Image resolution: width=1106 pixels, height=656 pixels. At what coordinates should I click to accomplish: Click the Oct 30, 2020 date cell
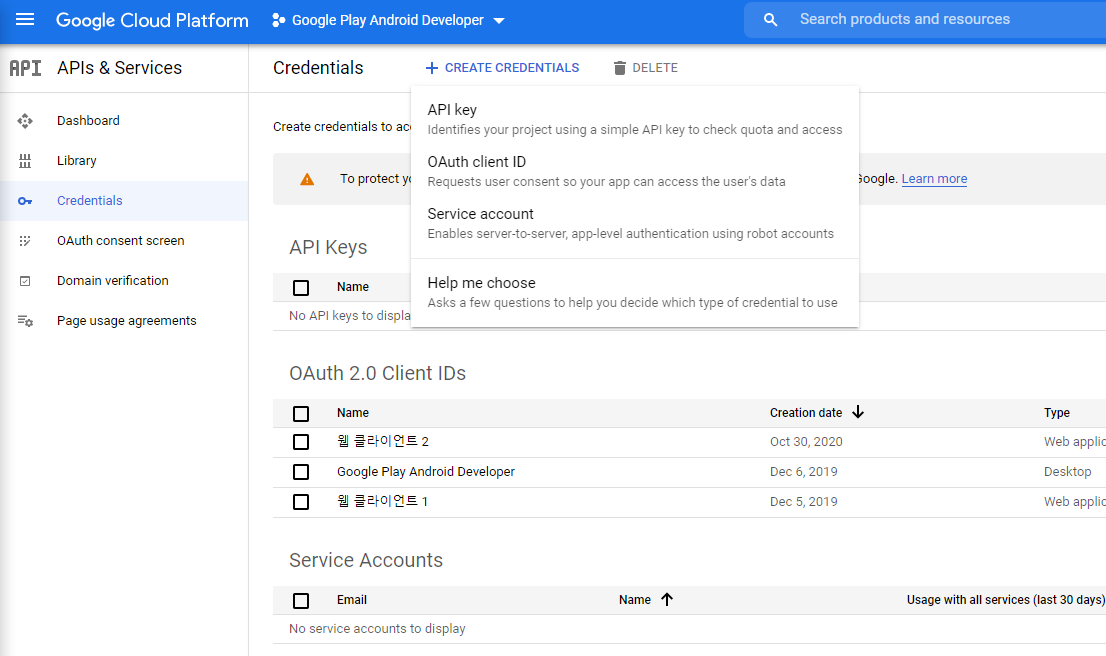(806, 442)
